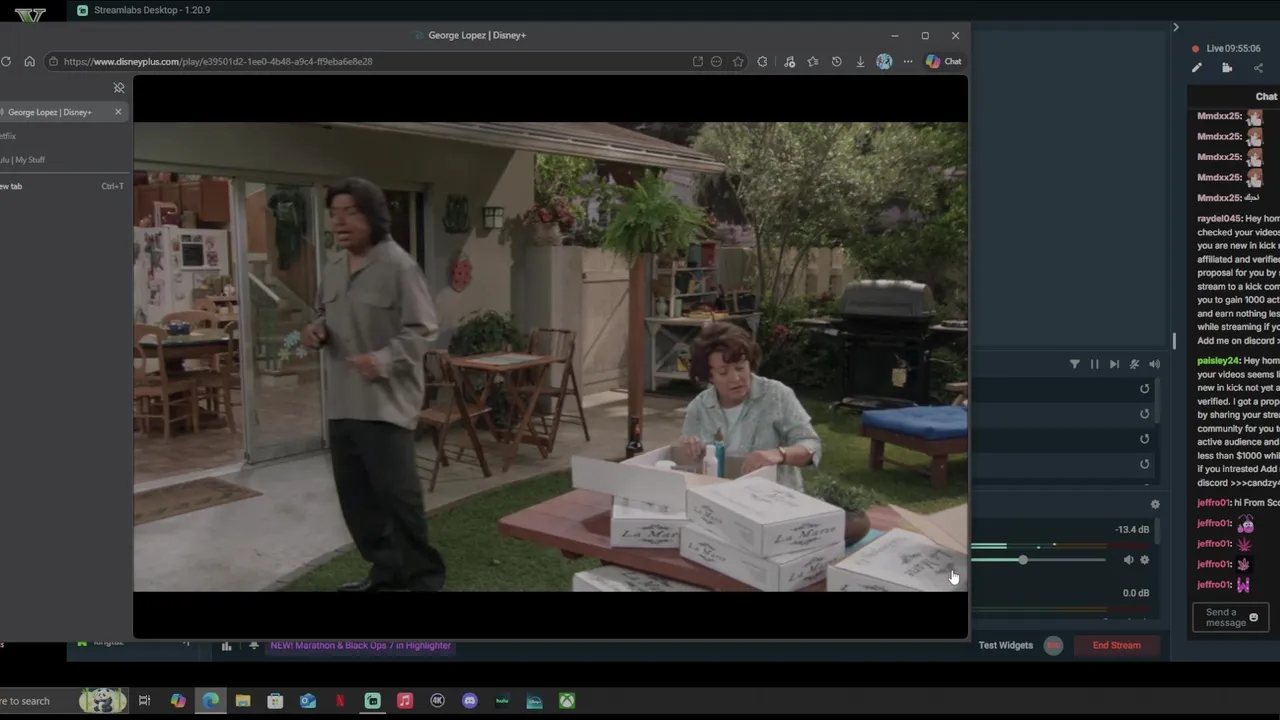Open a new tab in sidebar
Viewport: 1280px width, 720px height.
pyautogui.click(x=61, y=186)
